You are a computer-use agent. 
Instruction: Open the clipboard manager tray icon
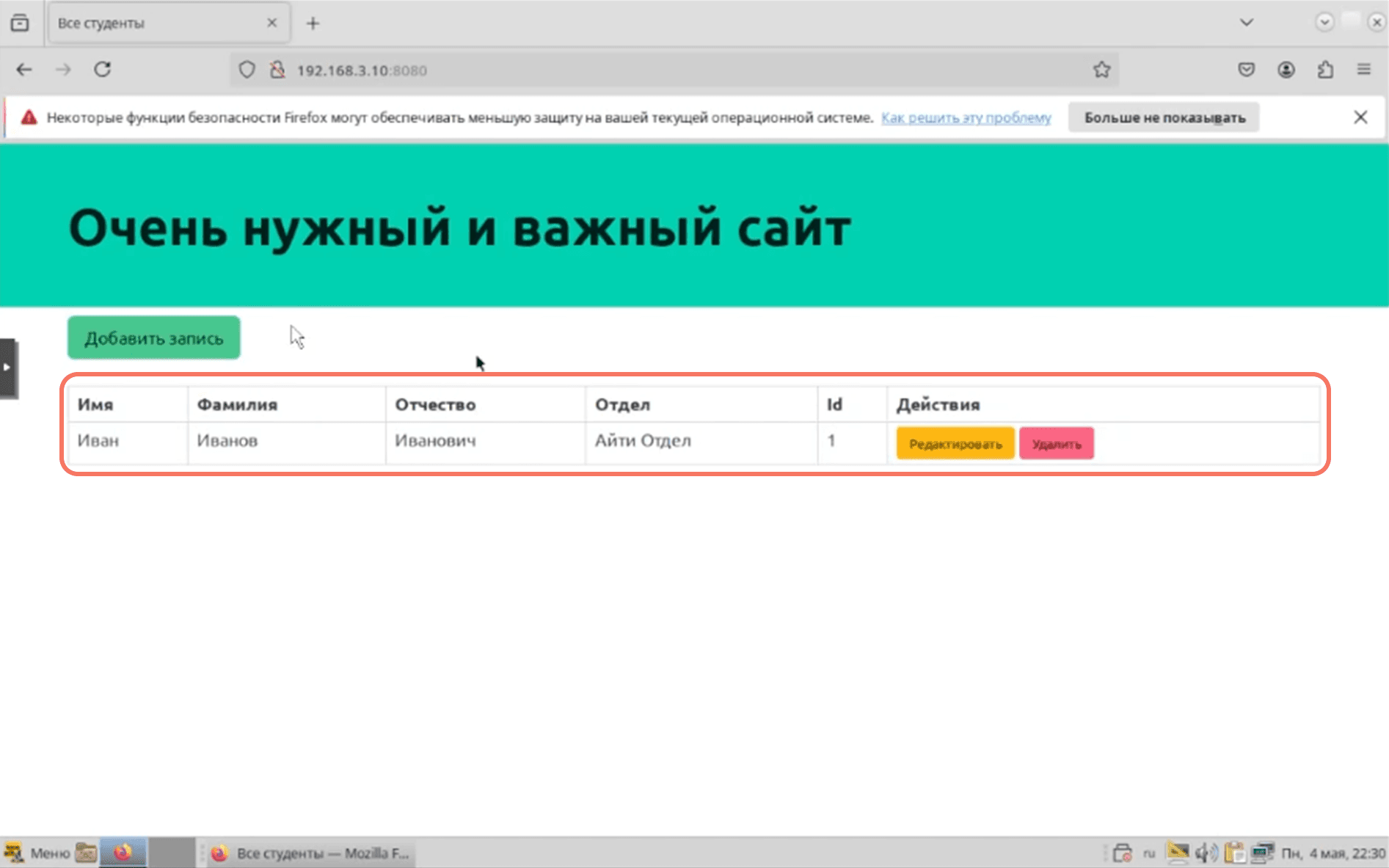(1234, 853)
